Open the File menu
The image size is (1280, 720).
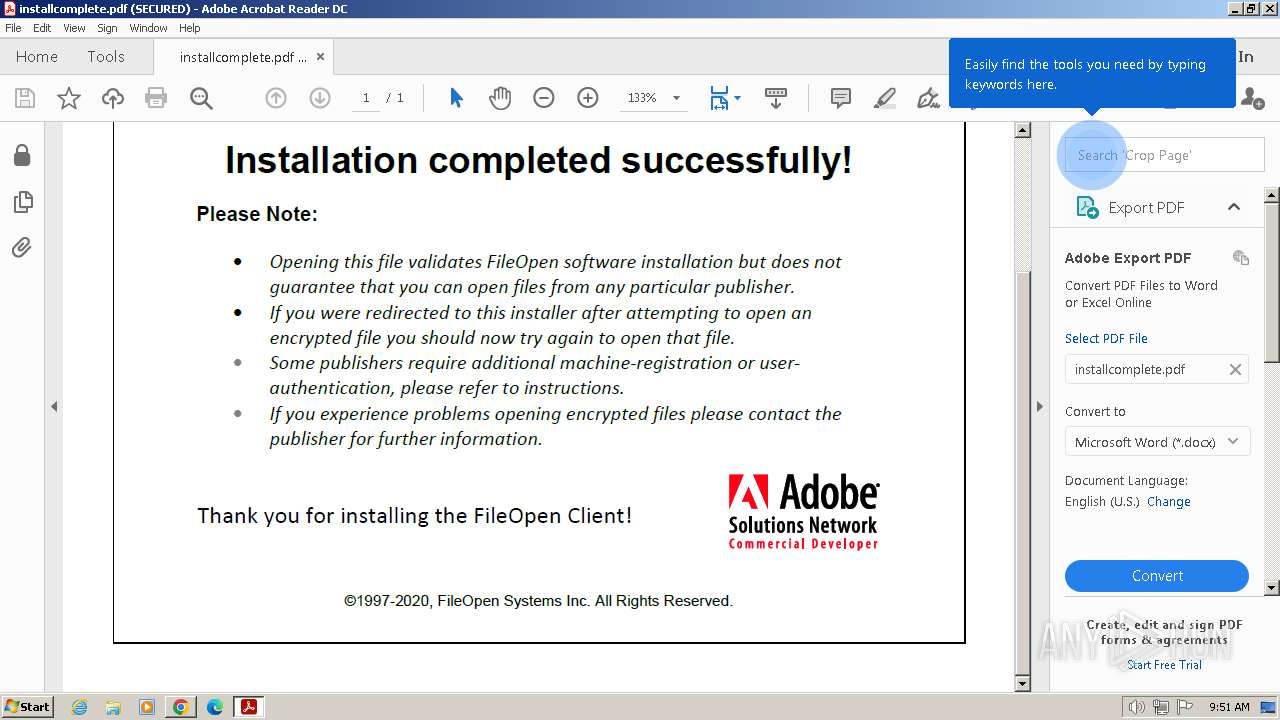coord(13,28)
